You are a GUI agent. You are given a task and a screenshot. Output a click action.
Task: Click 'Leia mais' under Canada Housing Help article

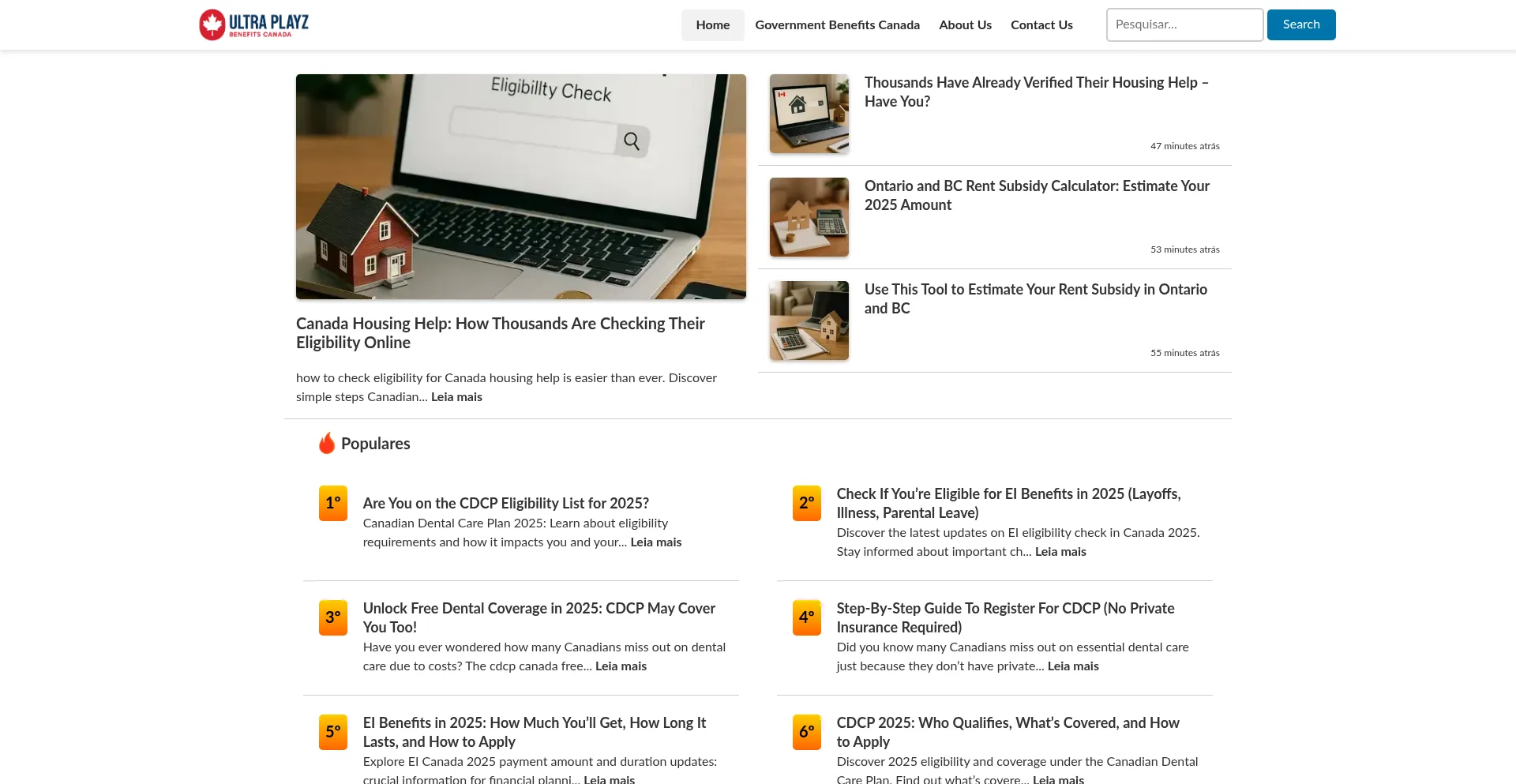(x=456, y=397)
